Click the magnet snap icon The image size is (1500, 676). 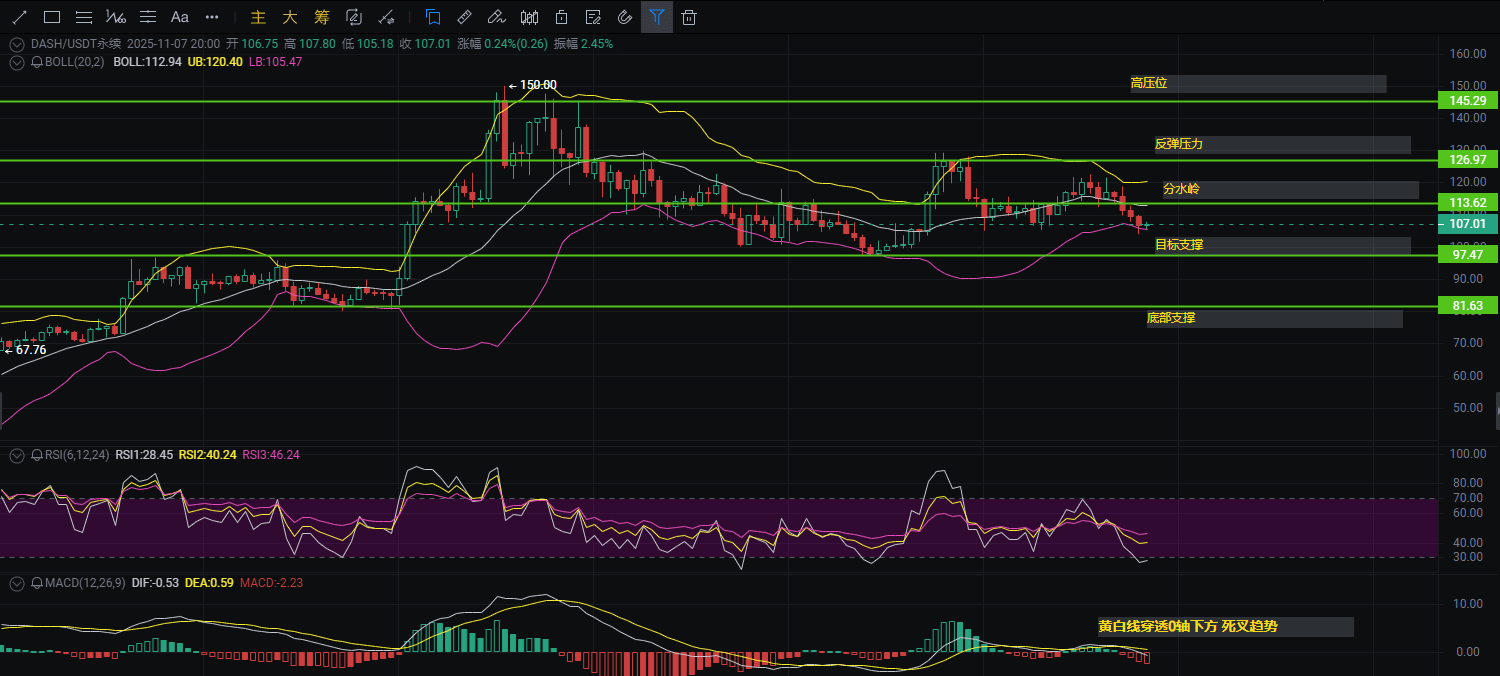(625, 17)
